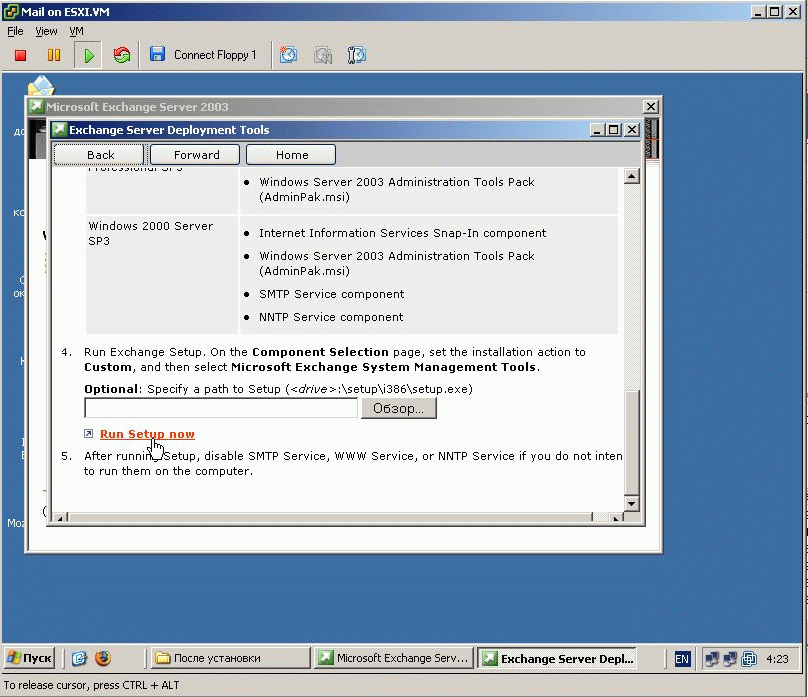Click the vertical scrollbar thumb
Viewport: 808px width, 697px height.
pyautogui.click(x=632, y=441)
